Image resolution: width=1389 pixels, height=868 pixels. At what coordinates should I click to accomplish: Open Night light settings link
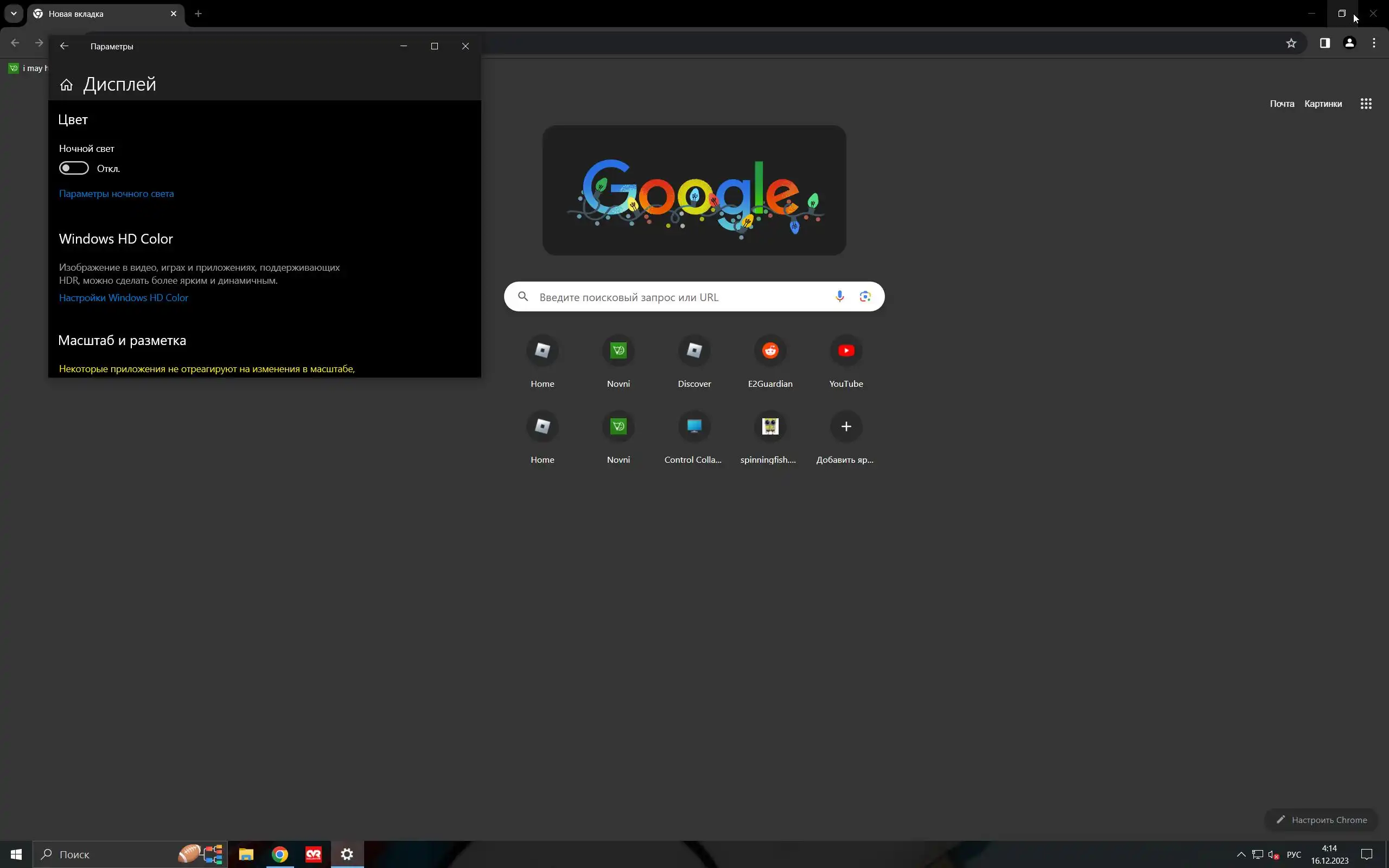(x=116, y=194)
